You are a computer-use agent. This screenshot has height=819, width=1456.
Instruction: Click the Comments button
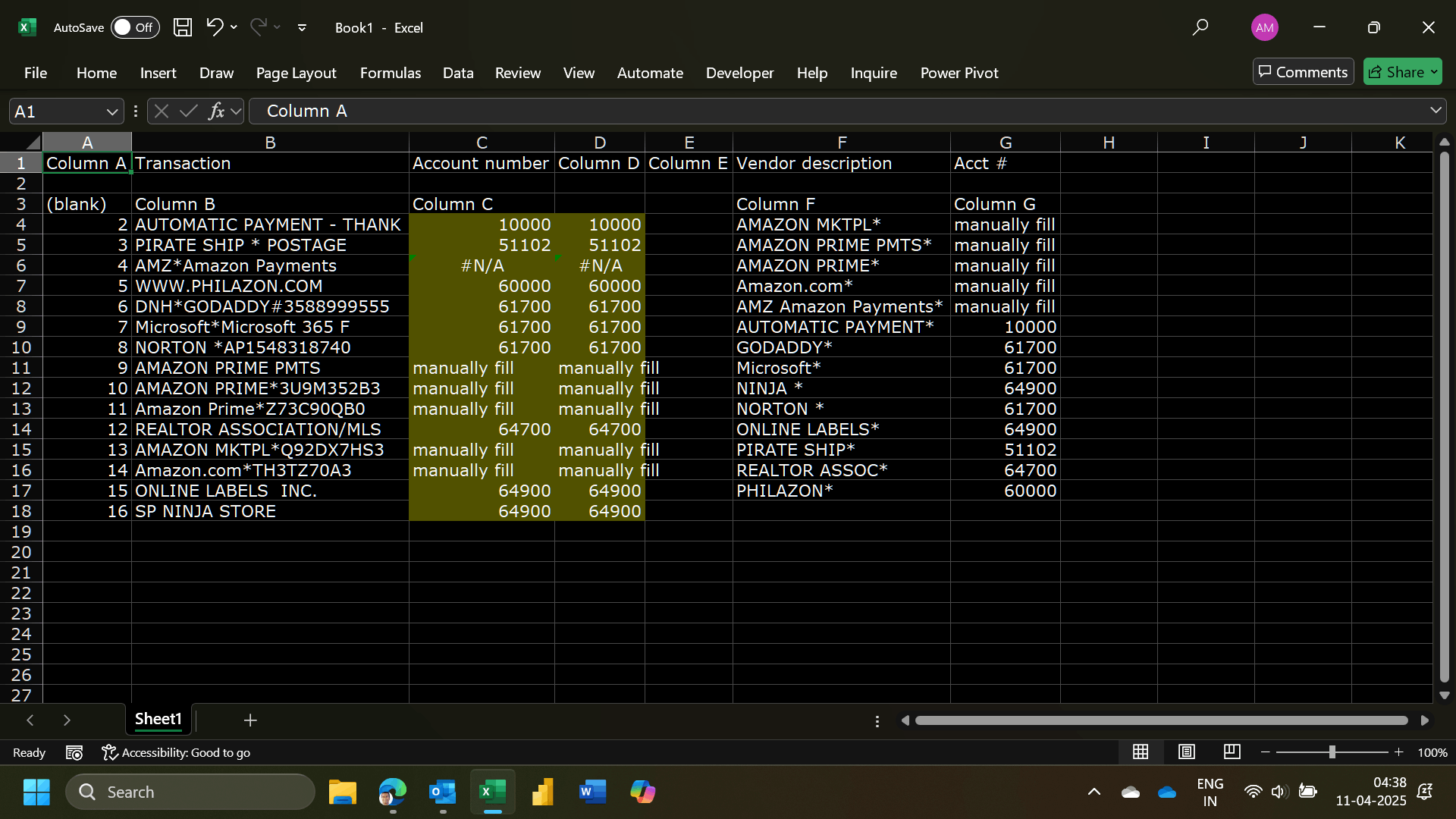tap(1303, 72)
